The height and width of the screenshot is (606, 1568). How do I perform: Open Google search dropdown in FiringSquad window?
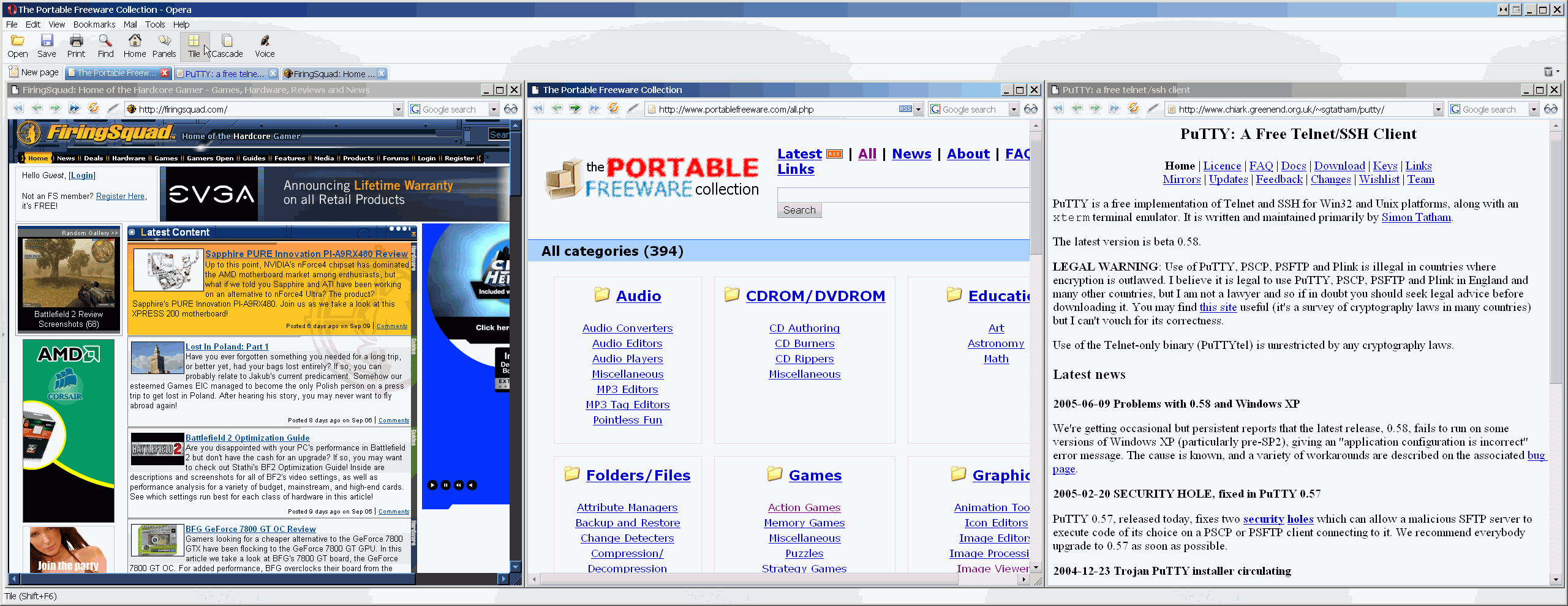(494, 110)
